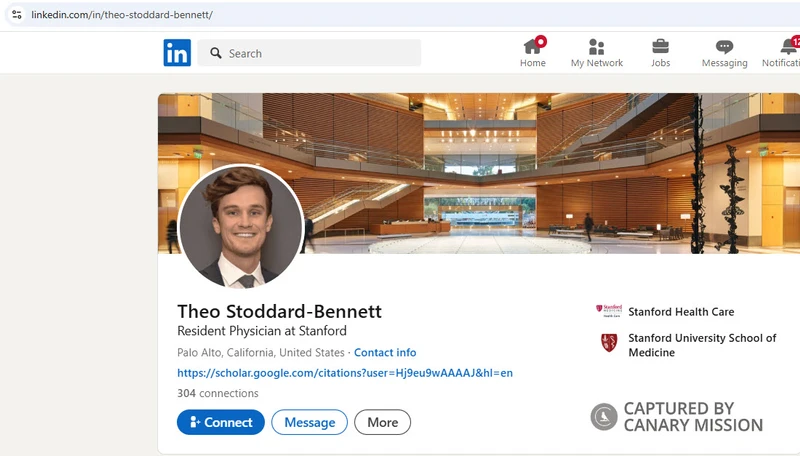Open the Stanford Health Care link
The height and width of the screenshot is (456, 800).
681,312
